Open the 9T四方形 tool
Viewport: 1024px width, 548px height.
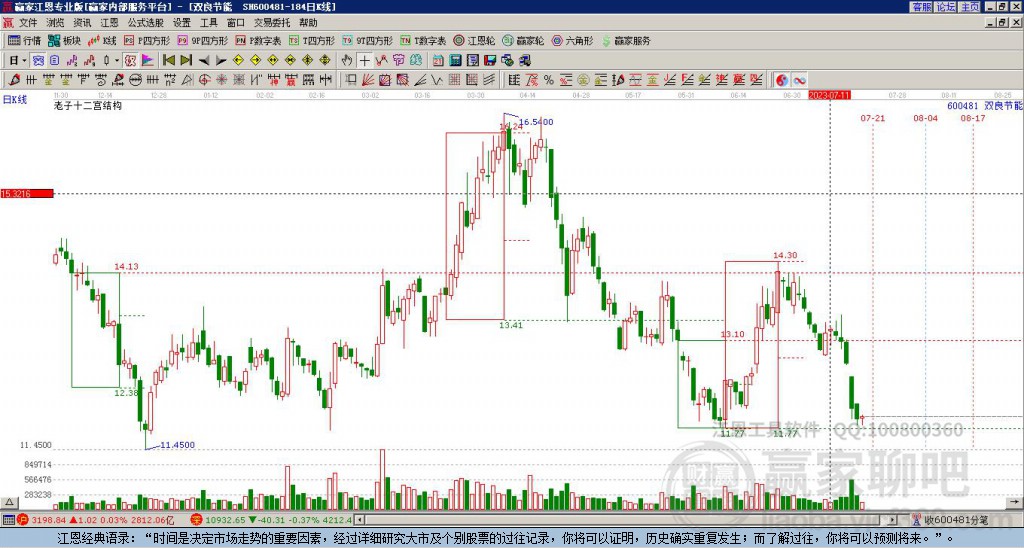pyautogui.click(x=367, y=40)
